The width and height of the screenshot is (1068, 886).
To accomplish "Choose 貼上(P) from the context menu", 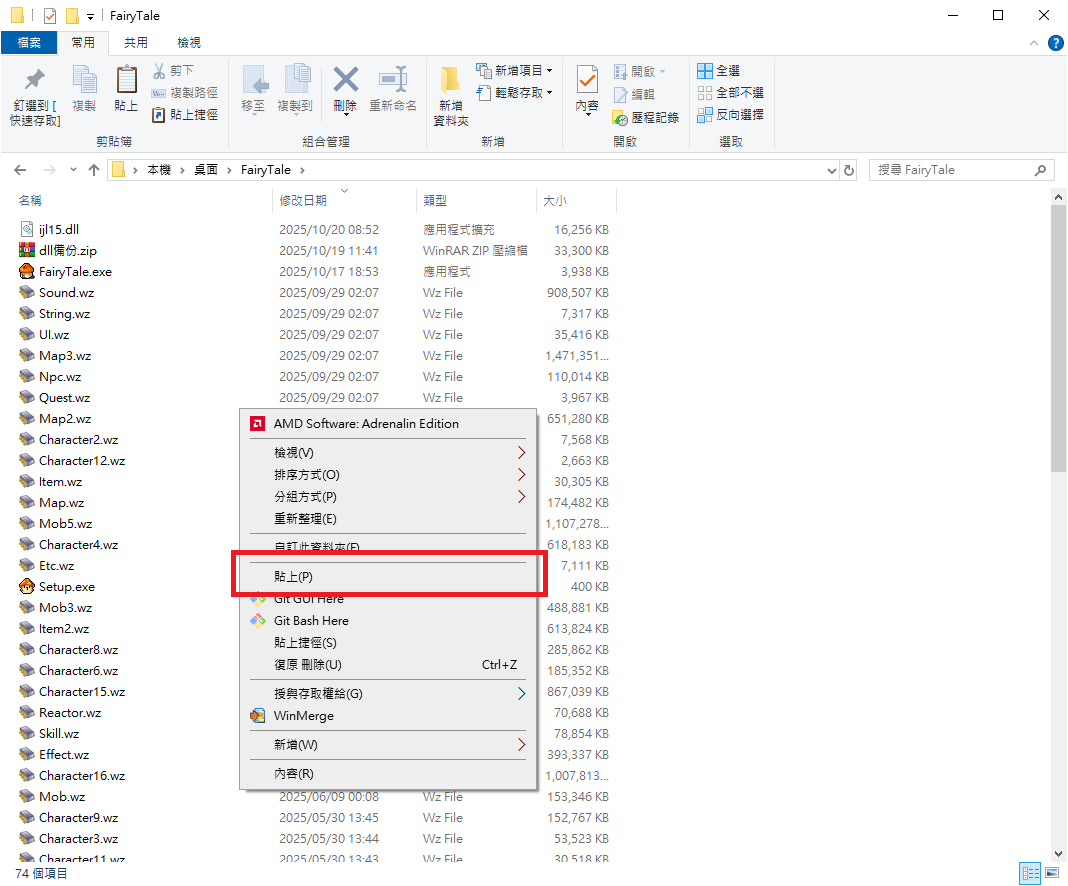I will [293, 577].
